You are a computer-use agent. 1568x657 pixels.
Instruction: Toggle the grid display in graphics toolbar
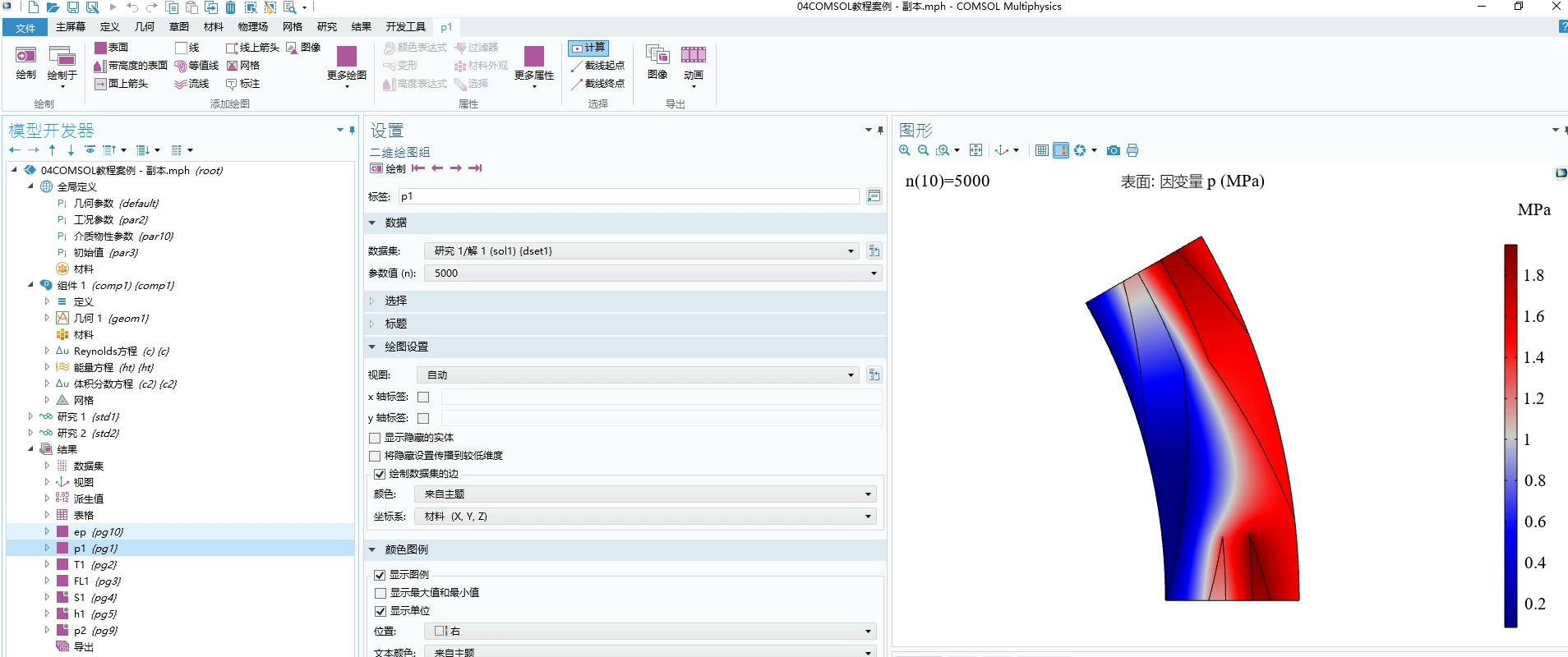[1042, 150]
